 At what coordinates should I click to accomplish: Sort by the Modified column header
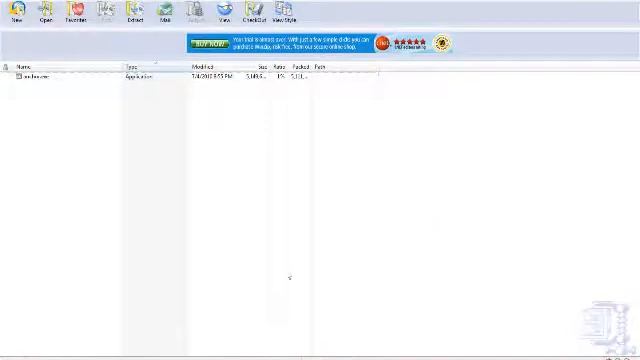point(202,67)
